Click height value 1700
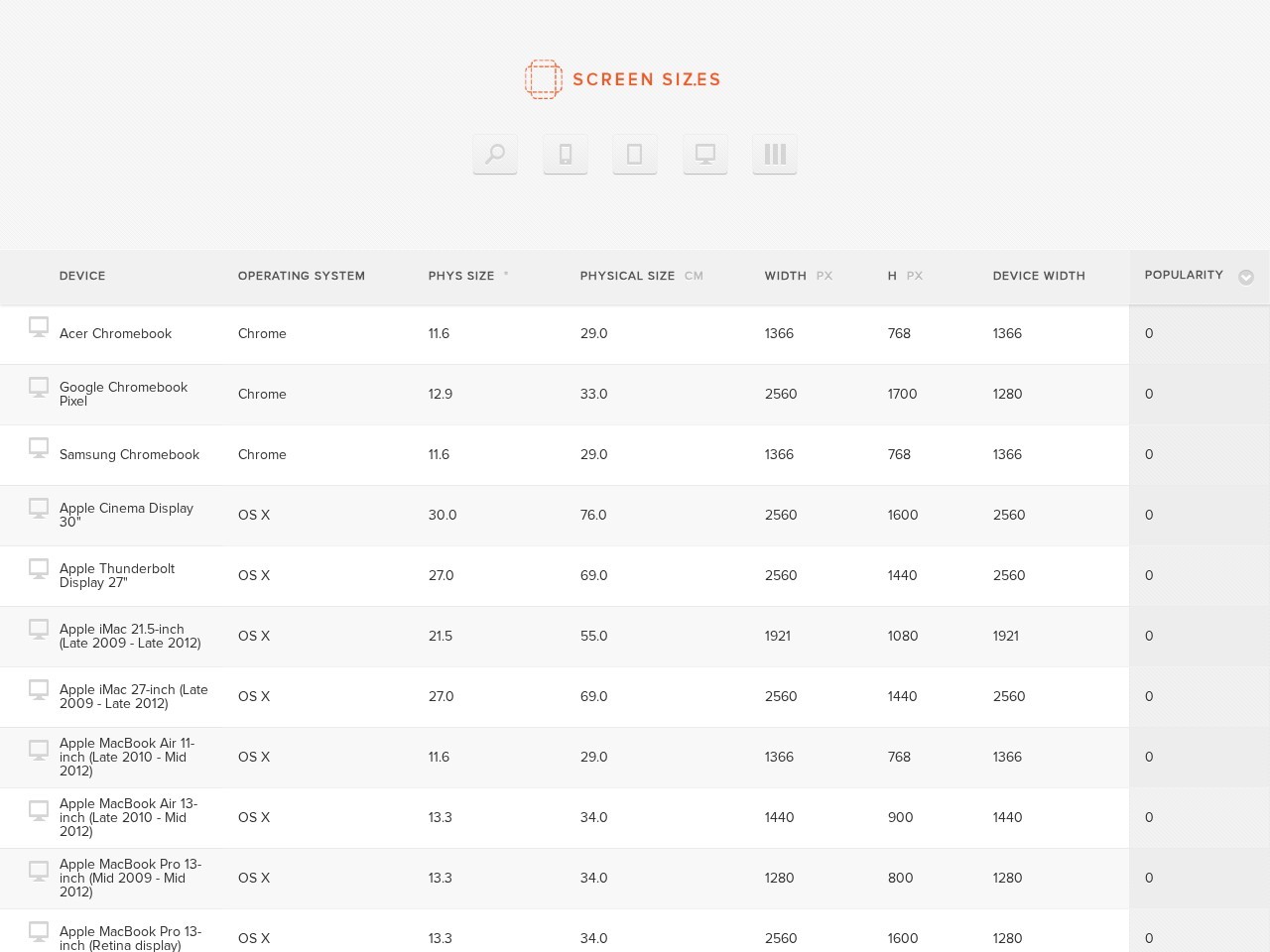The image size is (1270, 952). point(903,394)
